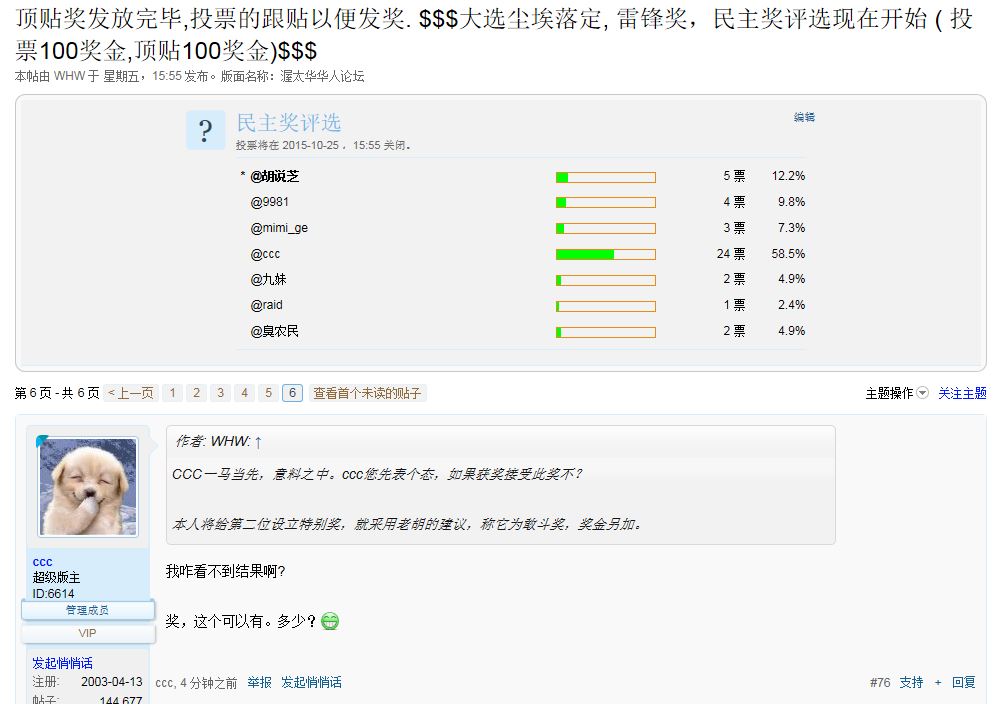Go to the previous page with 上一页
The image size is (1006, 704).
[x=131, y=393]
